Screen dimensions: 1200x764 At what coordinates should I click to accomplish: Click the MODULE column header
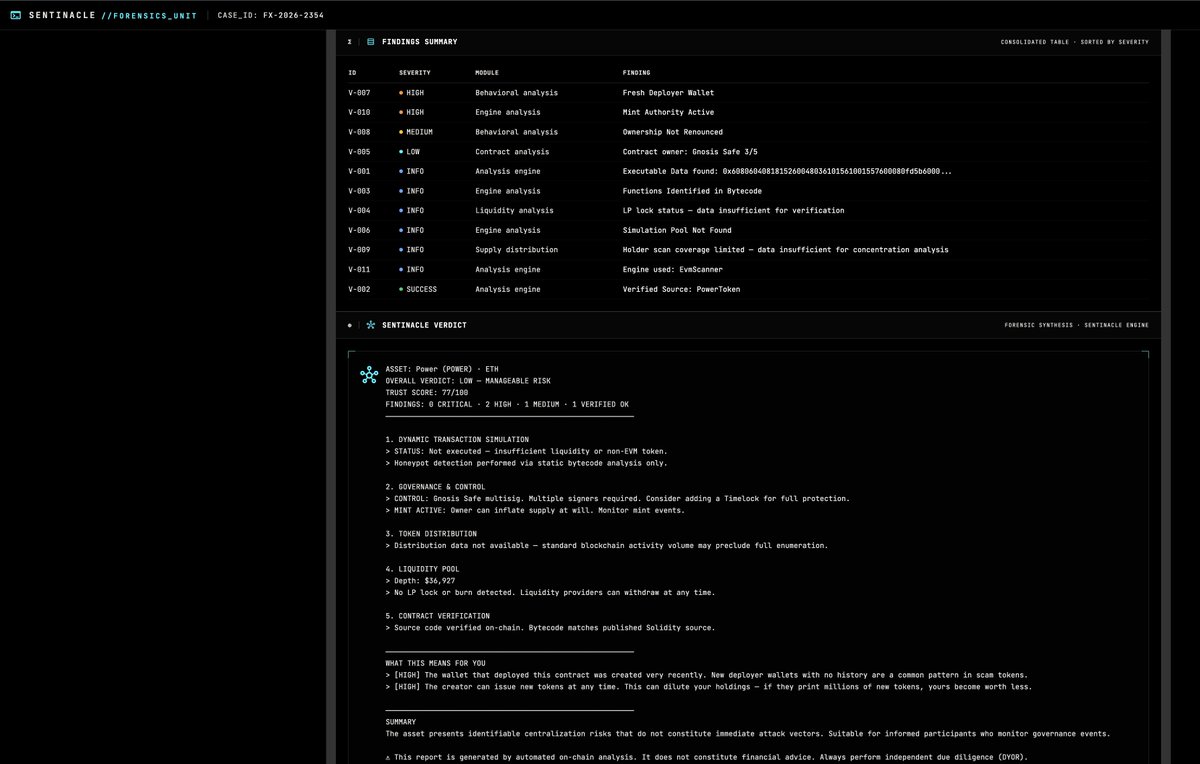pos(487,73)
